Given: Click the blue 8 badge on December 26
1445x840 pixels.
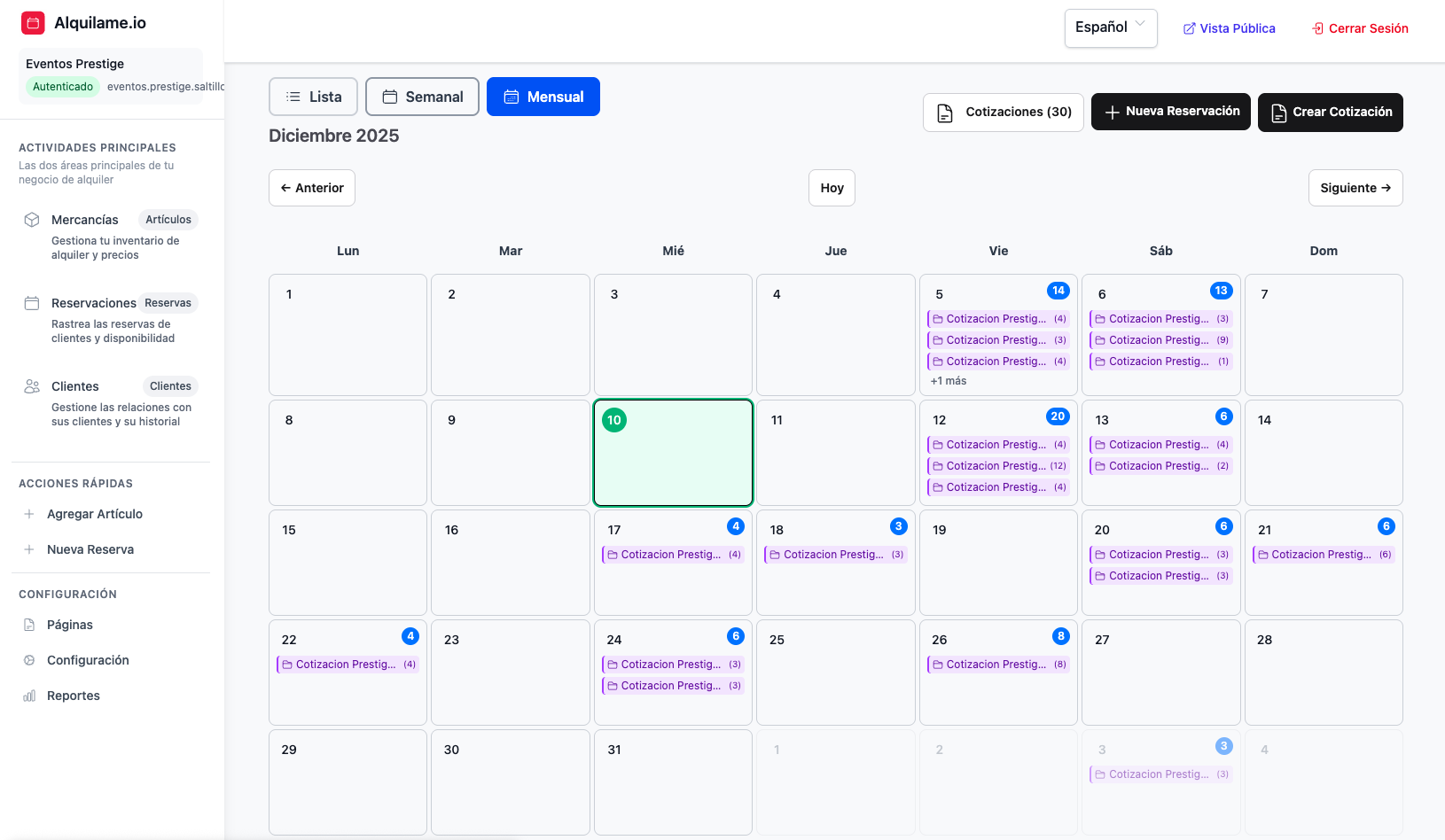Looking at the screenshot, I should coord(1061,636).
